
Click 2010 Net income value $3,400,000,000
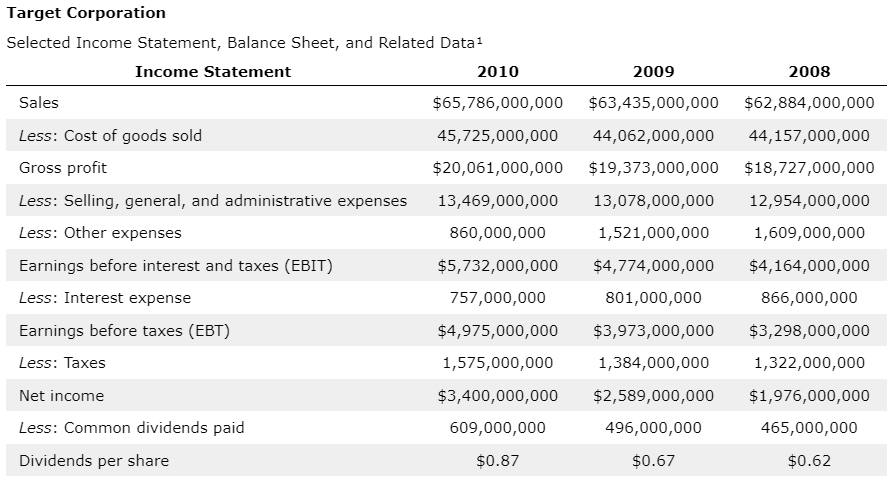tap(498, 396)
